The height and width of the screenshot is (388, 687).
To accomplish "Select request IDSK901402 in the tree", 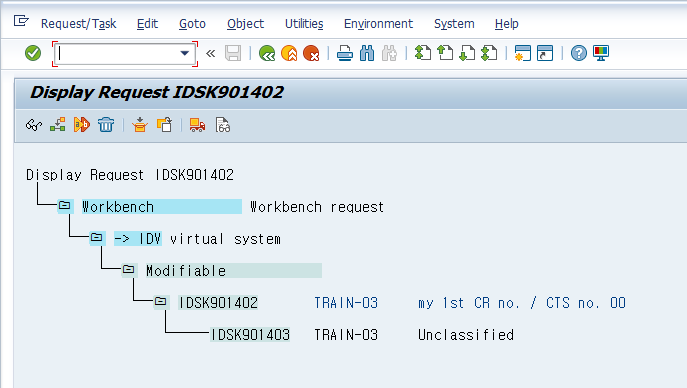I will tap(218, 303).
